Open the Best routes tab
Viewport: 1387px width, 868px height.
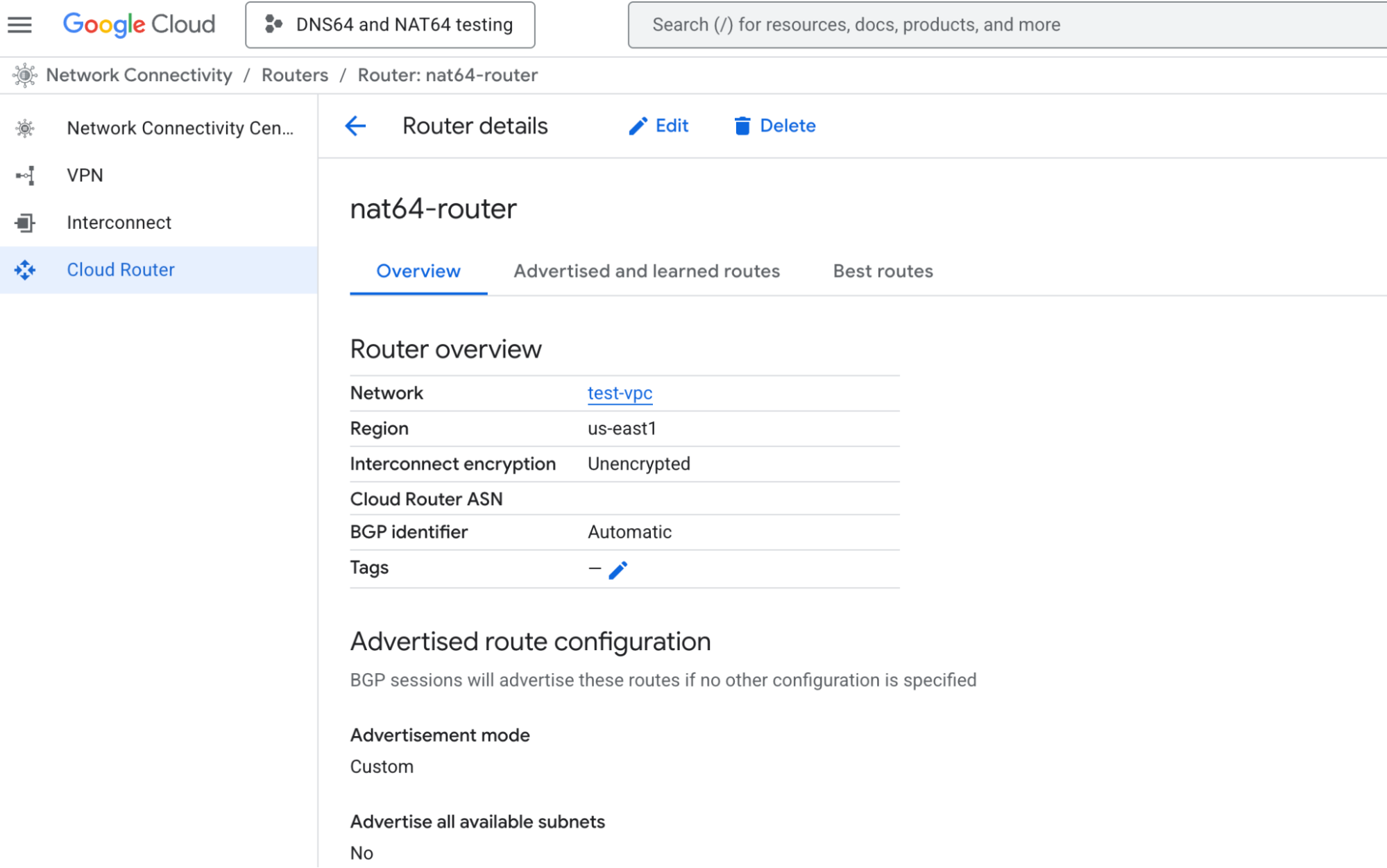point(883,271)
